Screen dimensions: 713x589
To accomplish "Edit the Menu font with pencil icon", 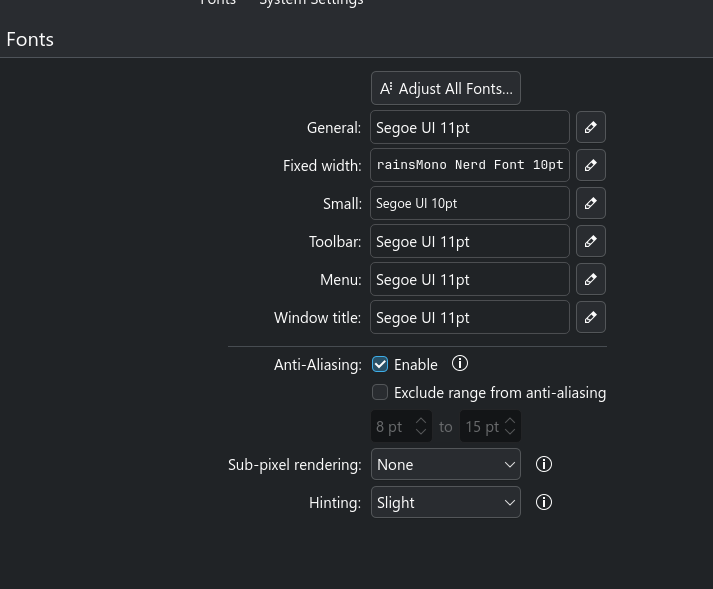I will click(x=591, y=279).
